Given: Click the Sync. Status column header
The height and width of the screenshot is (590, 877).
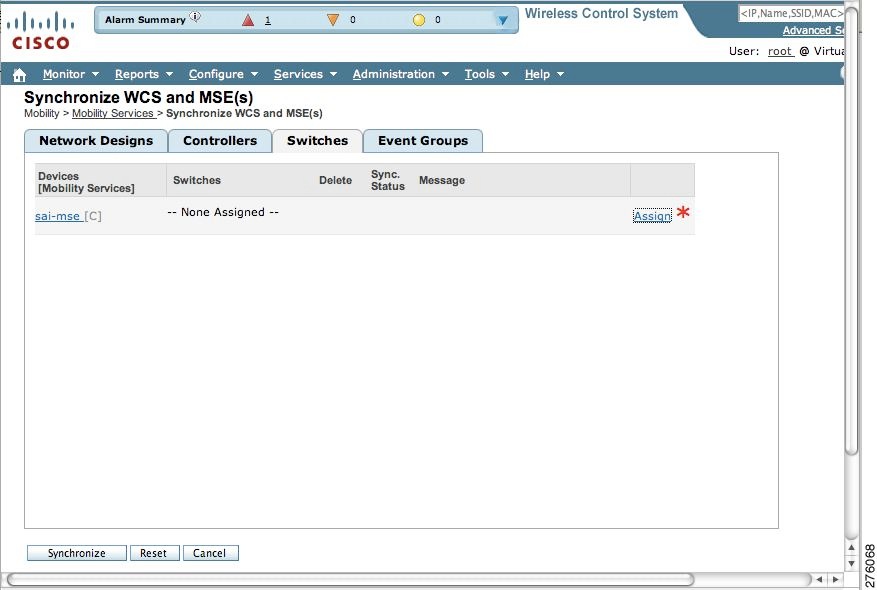Looking at the screenshot, I should 388,180.
